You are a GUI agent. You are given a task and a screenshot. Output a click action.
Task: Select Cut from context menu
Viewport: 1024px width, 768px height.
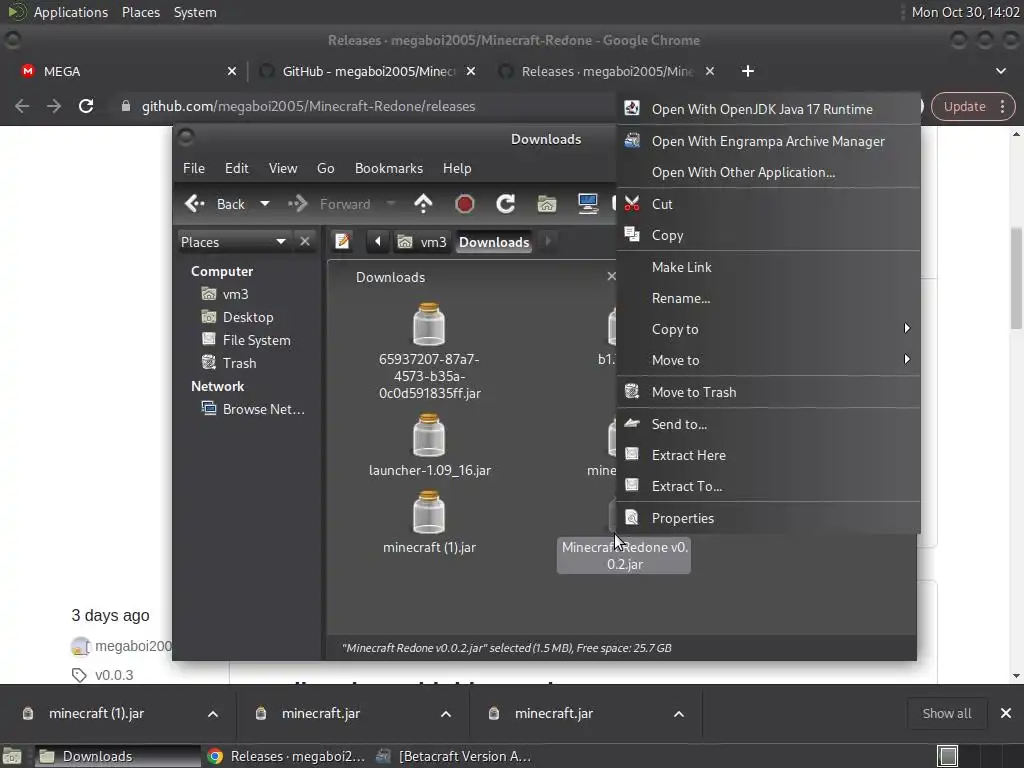click(768, 204)
